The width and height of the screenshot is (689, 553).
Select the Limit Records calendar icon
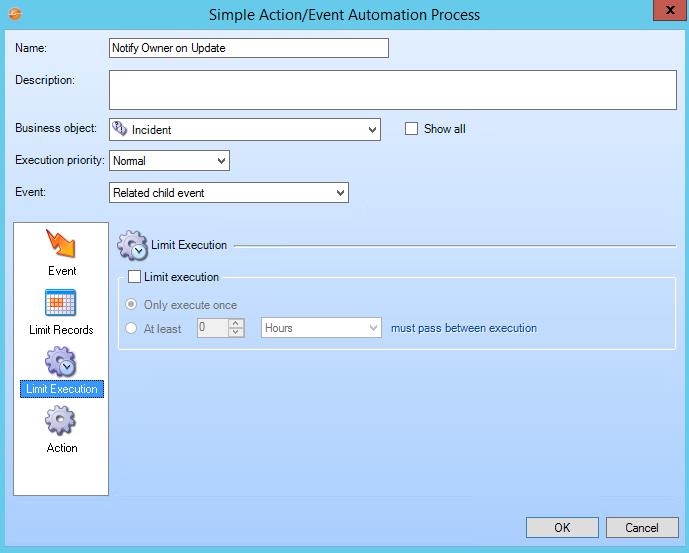click(61, 302)
